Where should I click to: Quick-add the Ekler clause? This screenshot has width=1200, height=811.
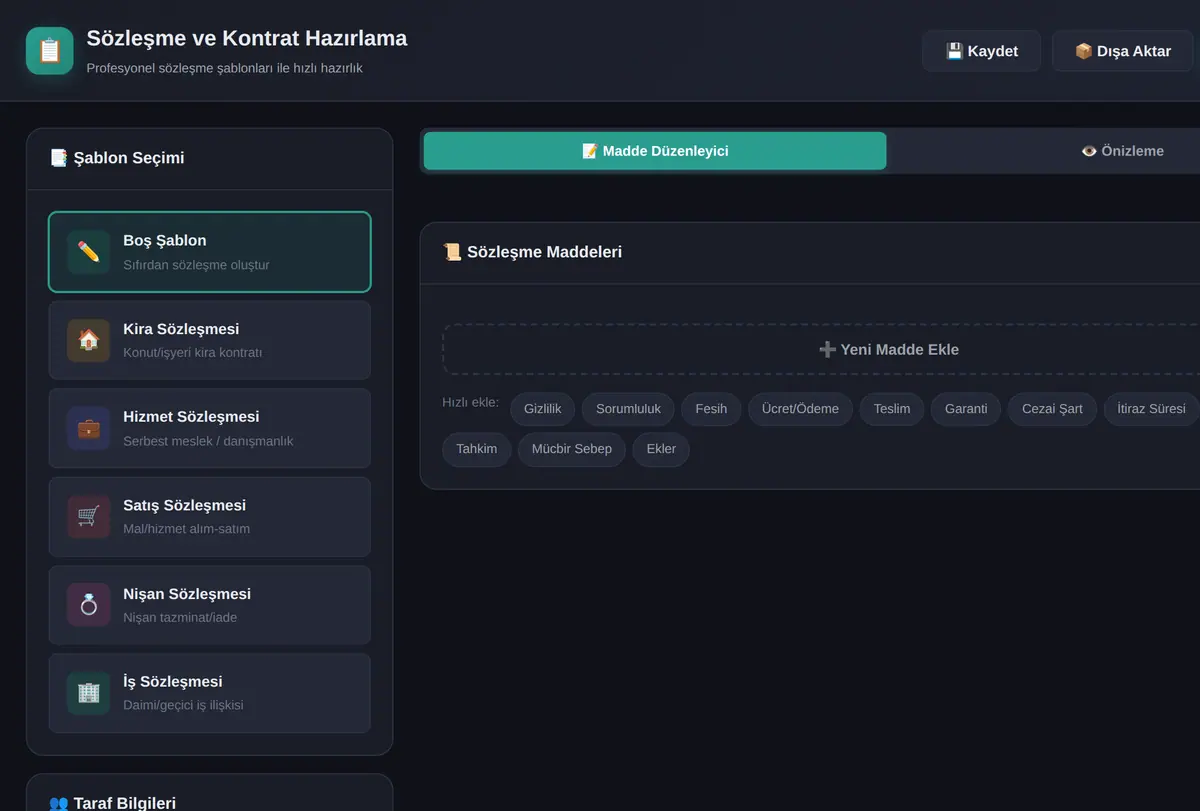pos(661,449)
